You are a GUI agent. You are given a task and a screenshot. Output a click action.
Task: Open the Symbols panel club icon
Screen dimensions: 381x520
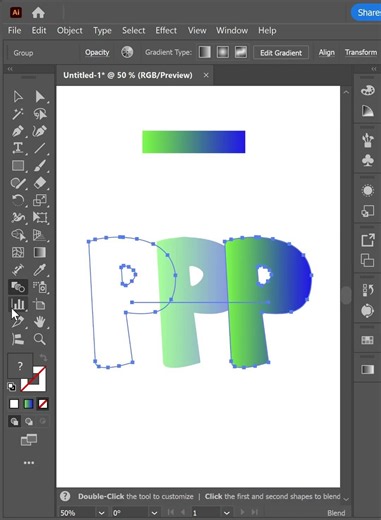[367, 161]
